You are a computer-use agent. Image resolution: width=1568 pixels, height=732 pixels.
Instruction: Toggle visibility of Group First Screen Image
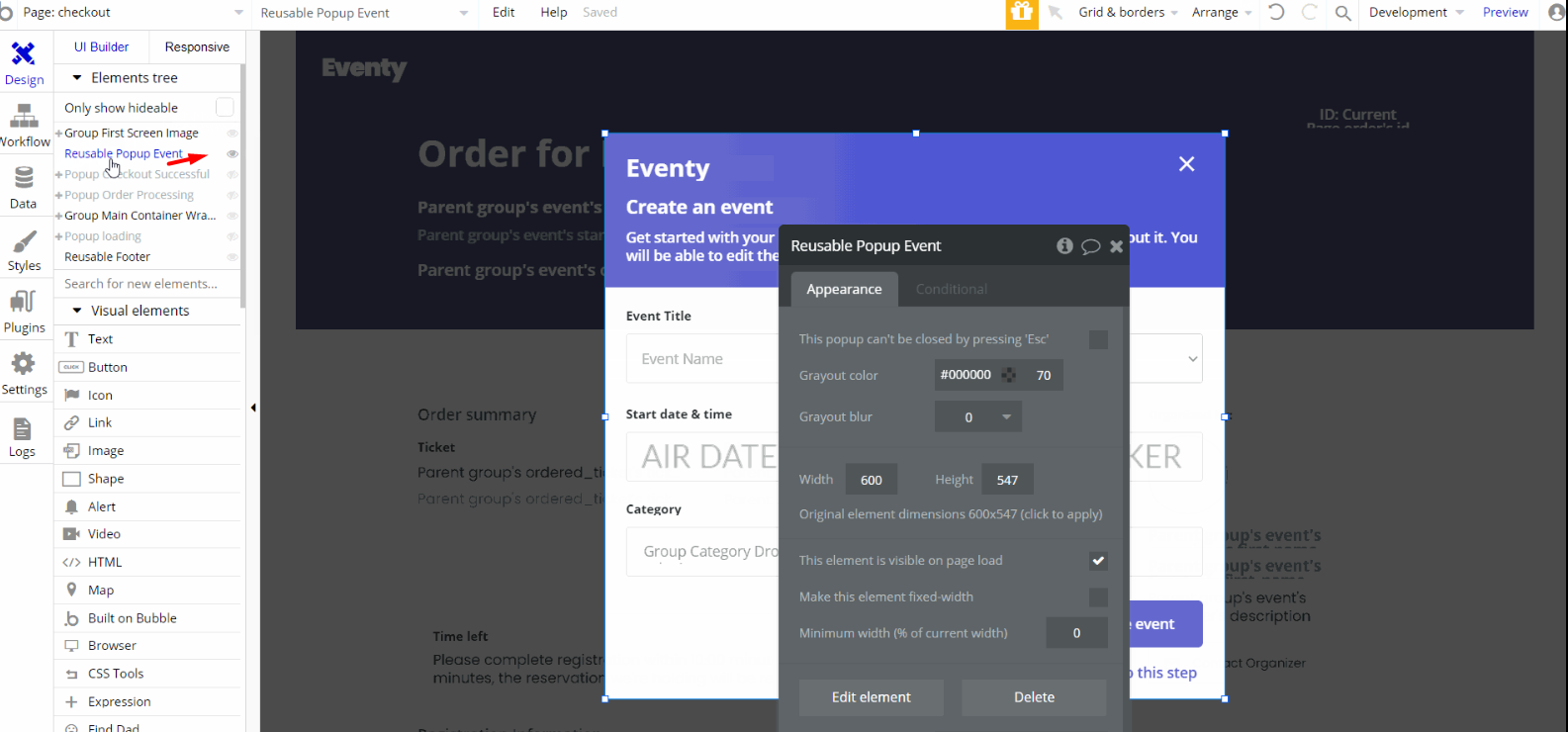[232, 133]
